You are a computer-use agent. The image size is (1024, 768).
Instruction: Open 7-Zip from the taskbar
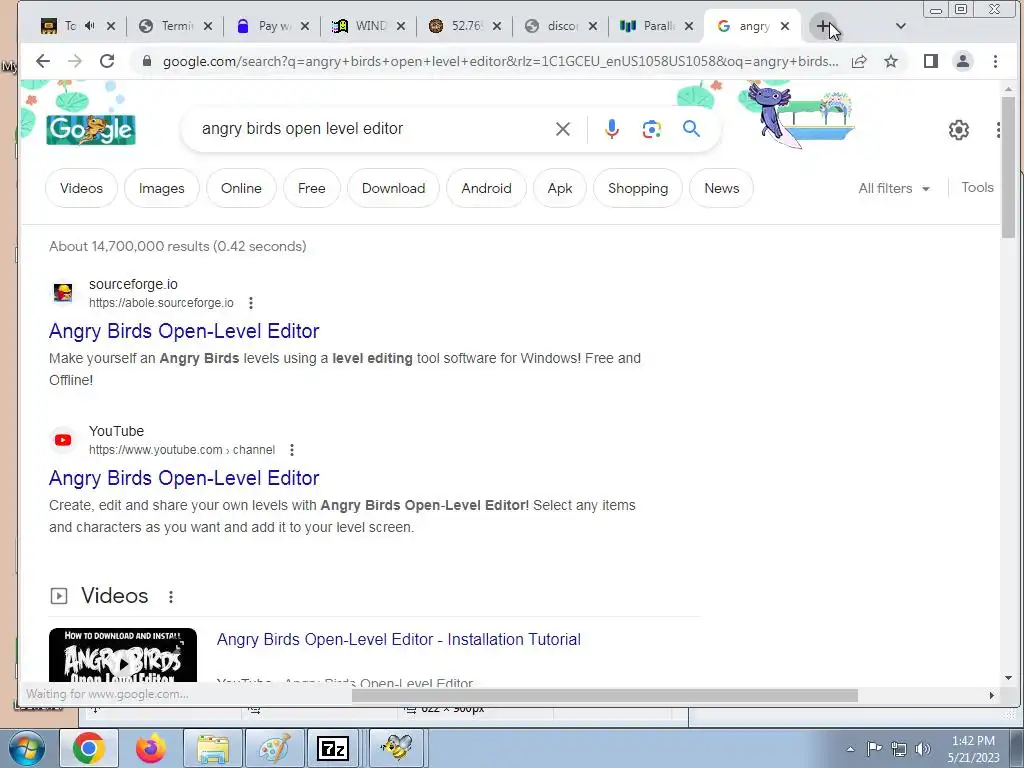coord(333,748)
